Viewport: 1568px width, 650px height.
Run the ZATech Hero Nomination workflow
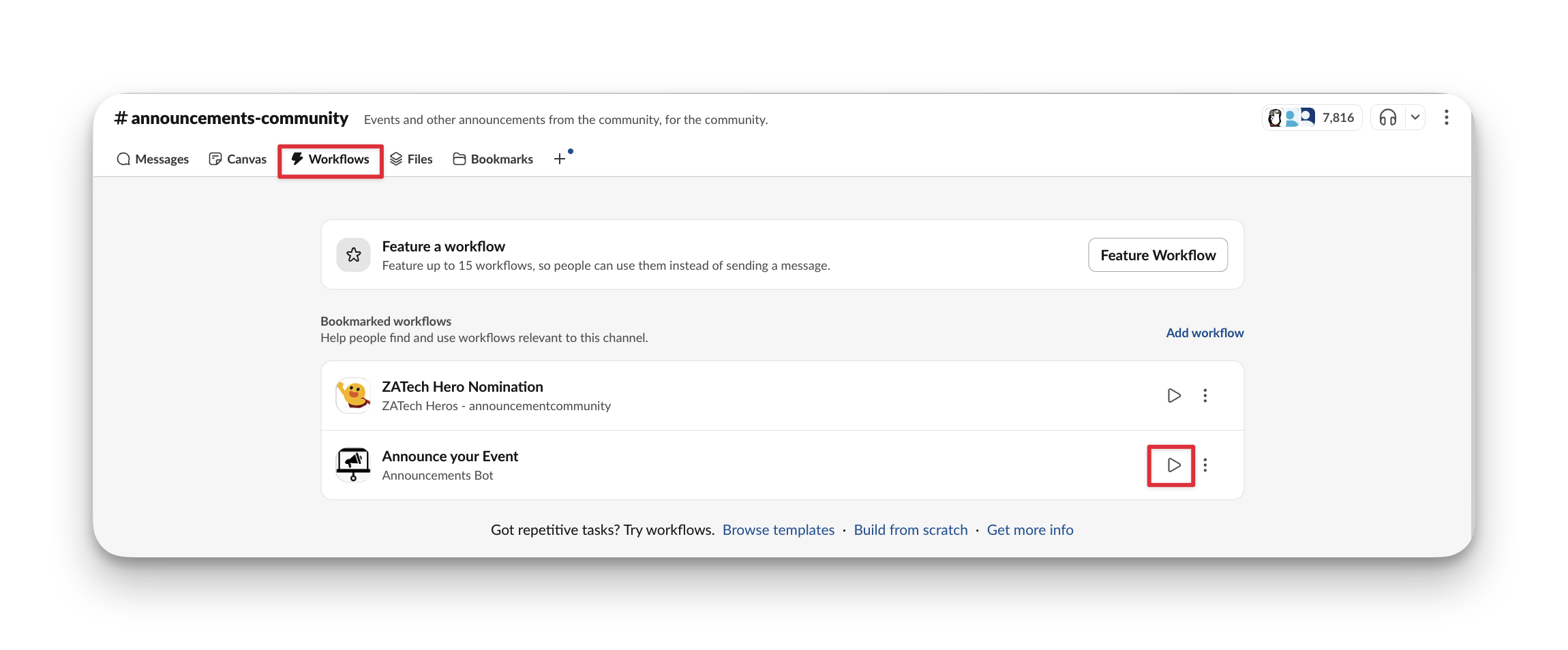(x=1173, y=395)
